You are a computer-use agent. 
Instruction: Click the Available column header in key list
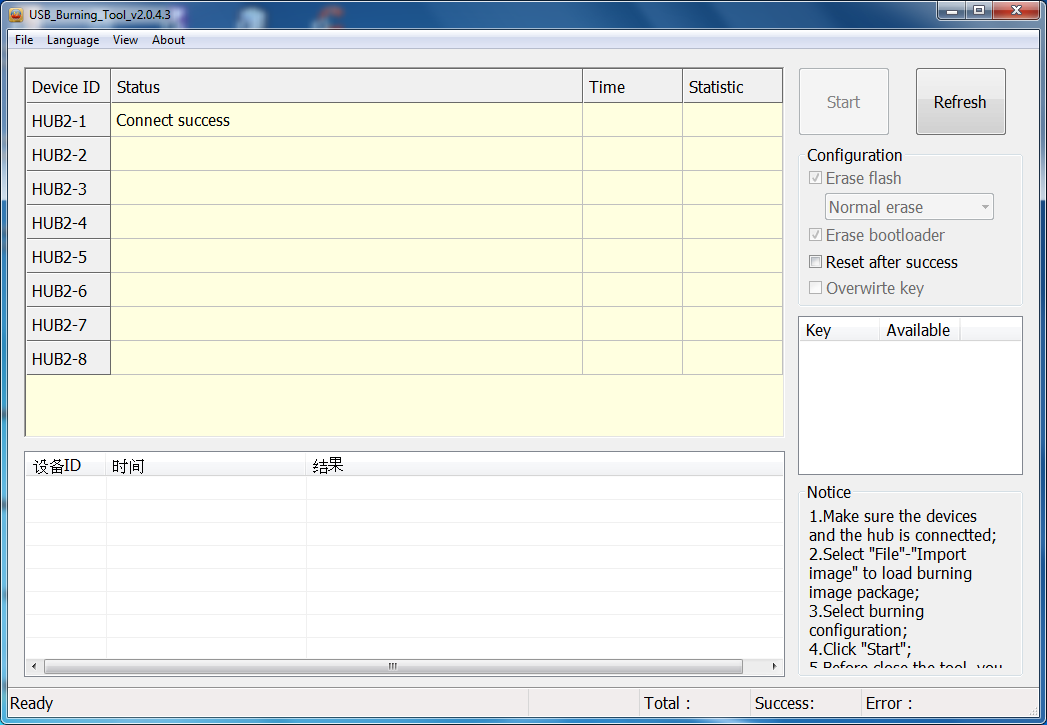coord(918,330)
